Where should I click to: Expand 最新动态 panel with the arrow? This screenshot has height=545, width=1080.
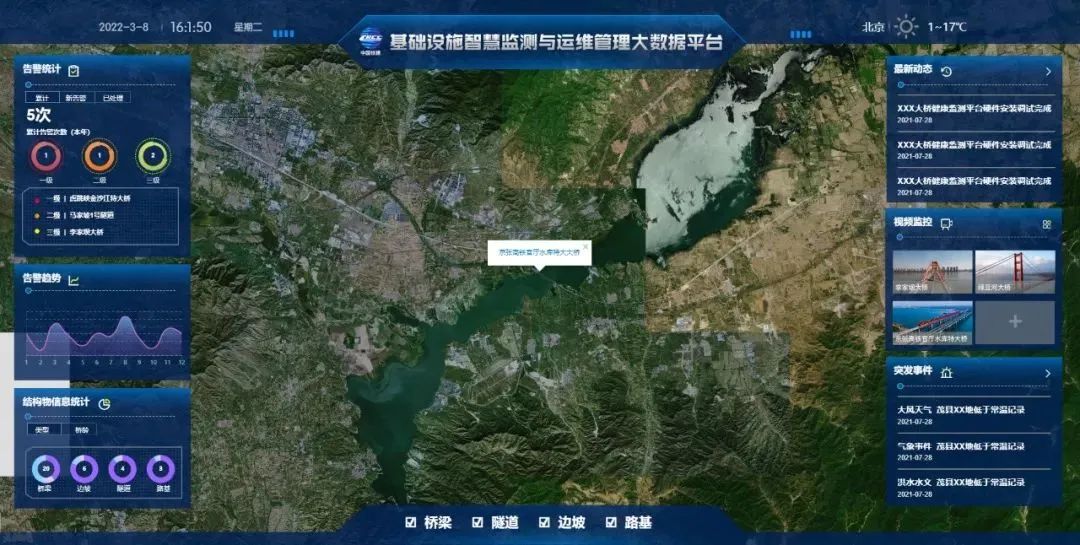[x=1047, y=72]
